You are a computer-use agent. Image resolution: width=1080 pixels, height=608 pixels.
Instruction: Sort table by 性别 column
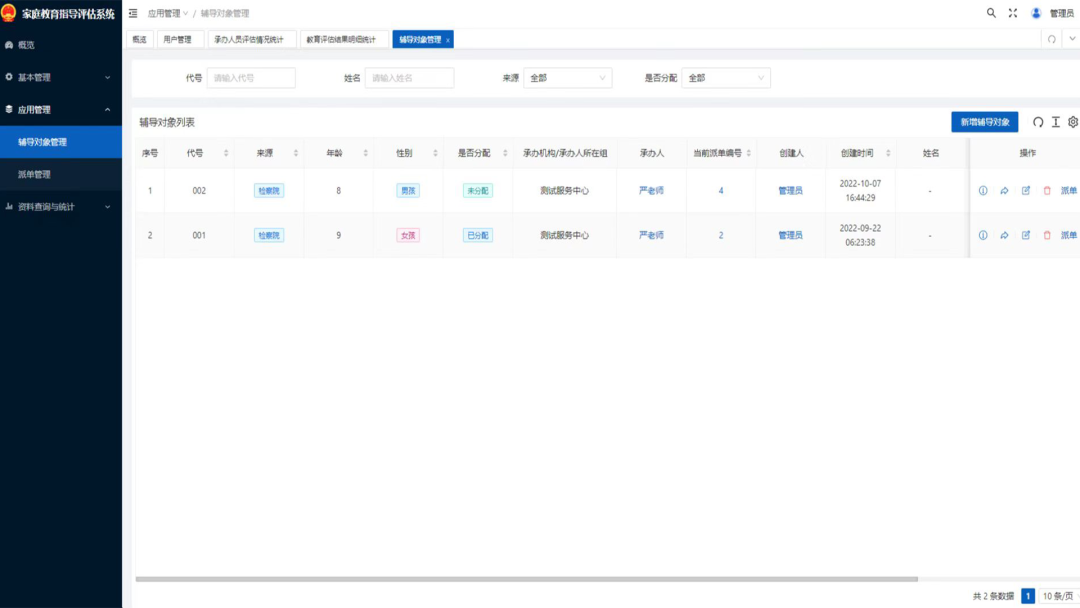tap(435, 153)
